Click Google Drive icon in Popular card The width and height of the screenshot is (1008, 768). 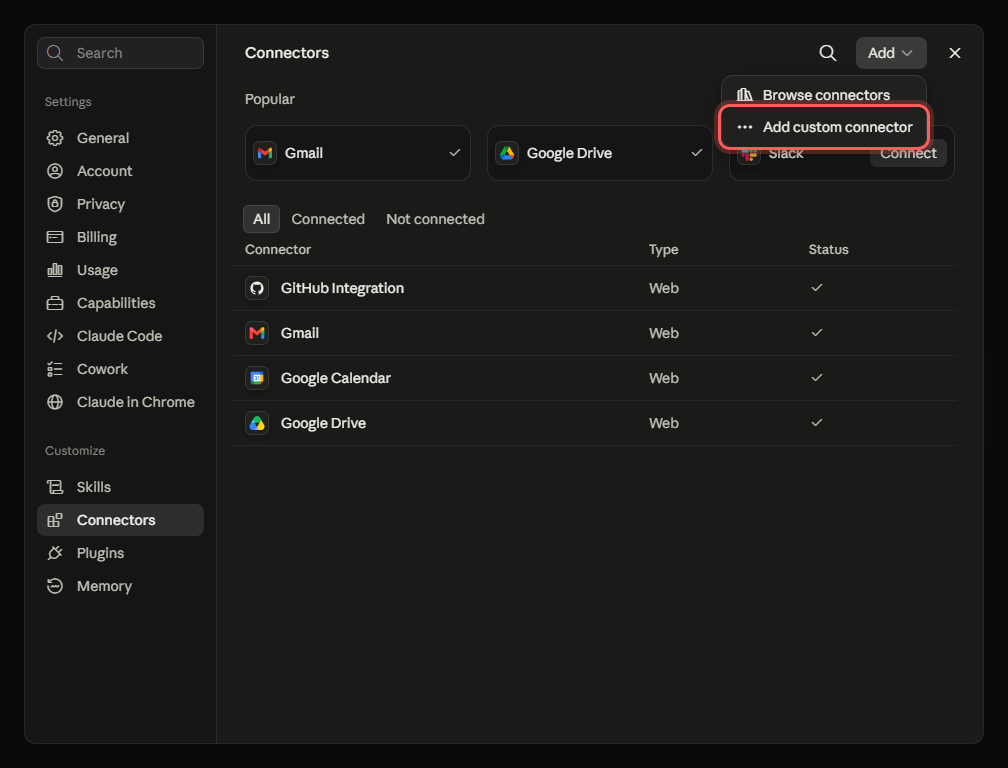point(507,153)
